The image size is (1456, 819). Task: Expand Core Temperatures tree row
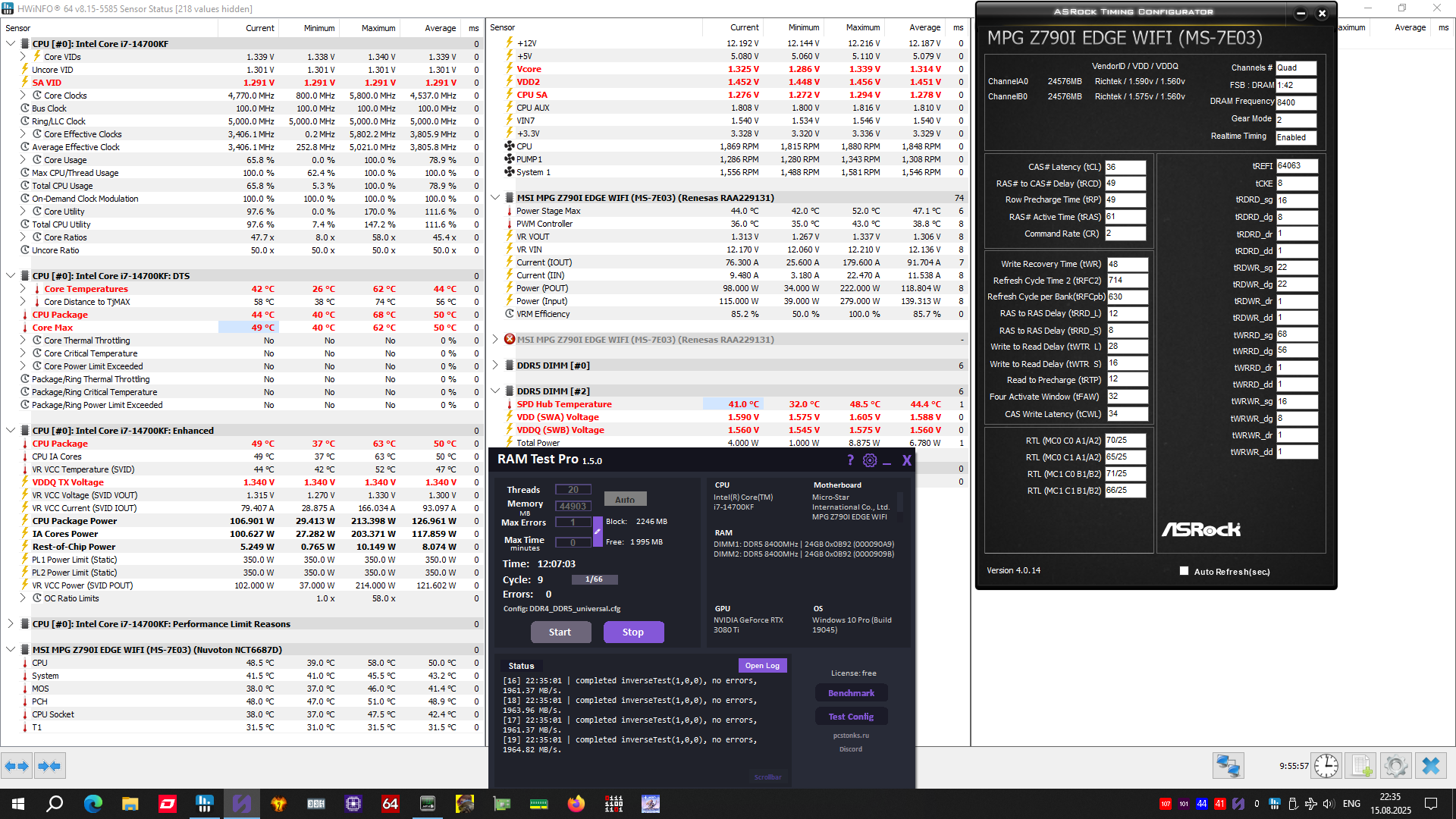(23, 289)
